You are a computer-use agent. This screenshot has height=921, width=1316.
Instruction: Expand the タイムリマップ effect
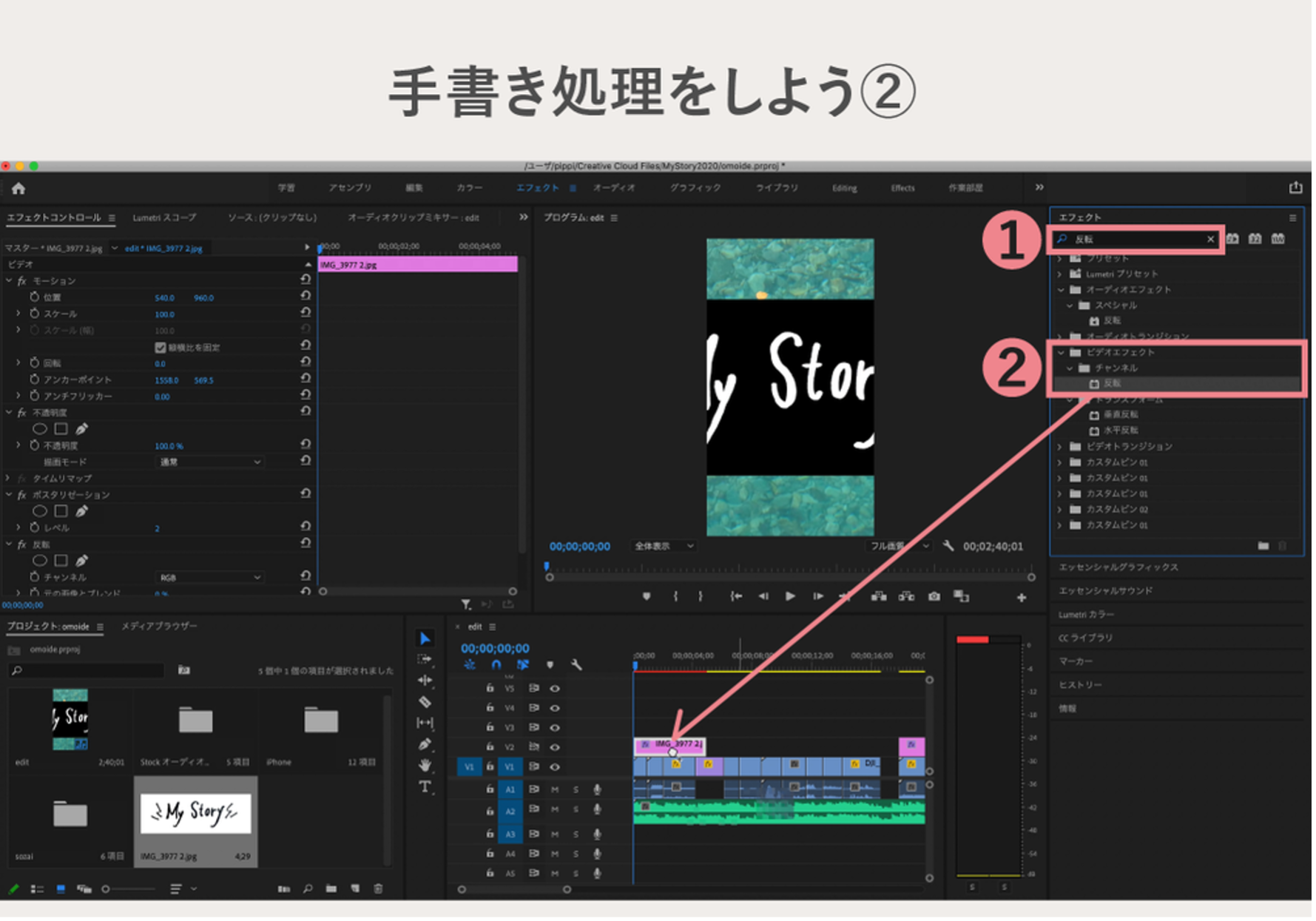[x=8, y=480]
